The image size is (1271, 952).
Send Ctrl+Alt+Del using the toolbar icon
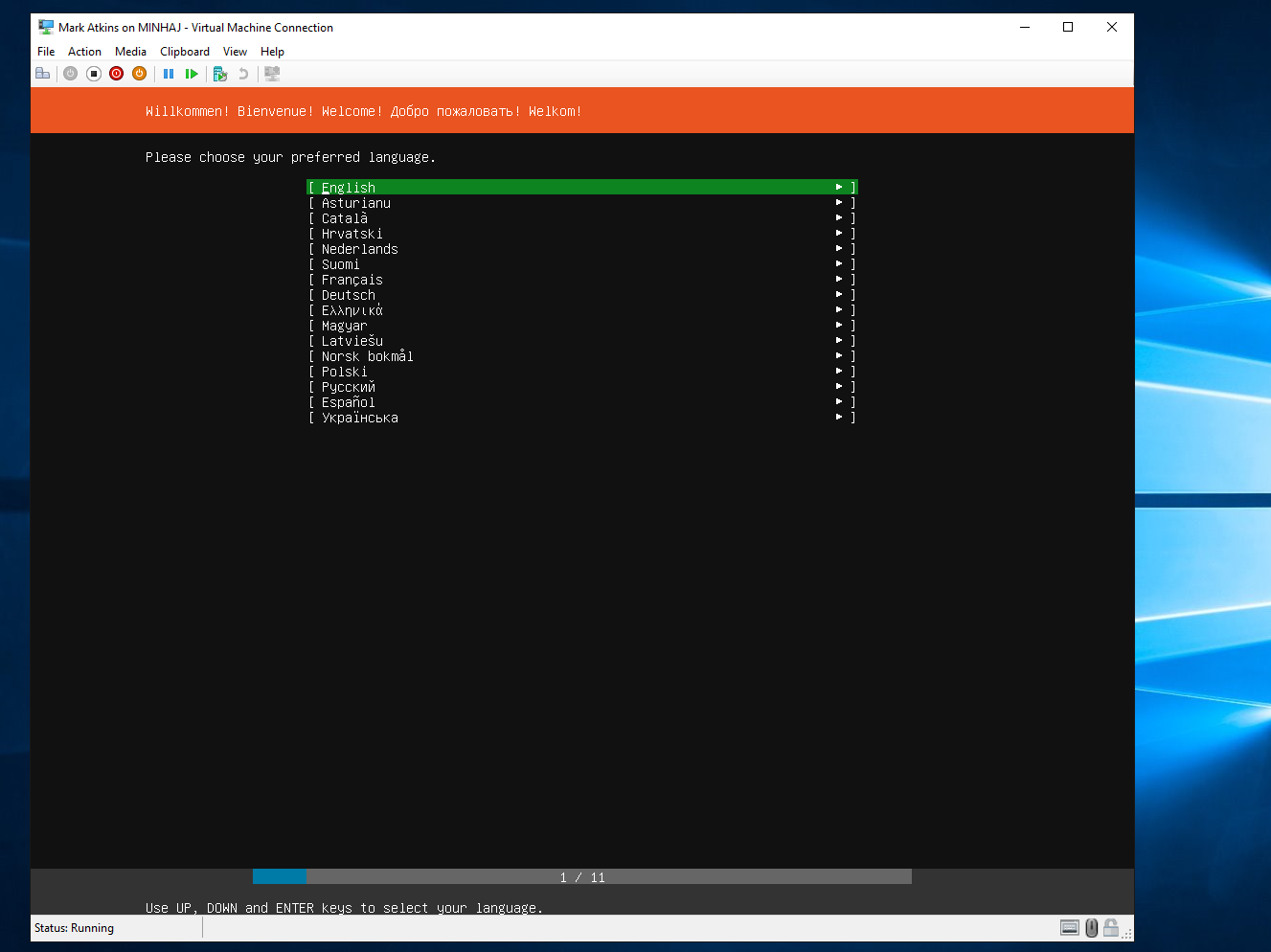[x=43, y=74]
